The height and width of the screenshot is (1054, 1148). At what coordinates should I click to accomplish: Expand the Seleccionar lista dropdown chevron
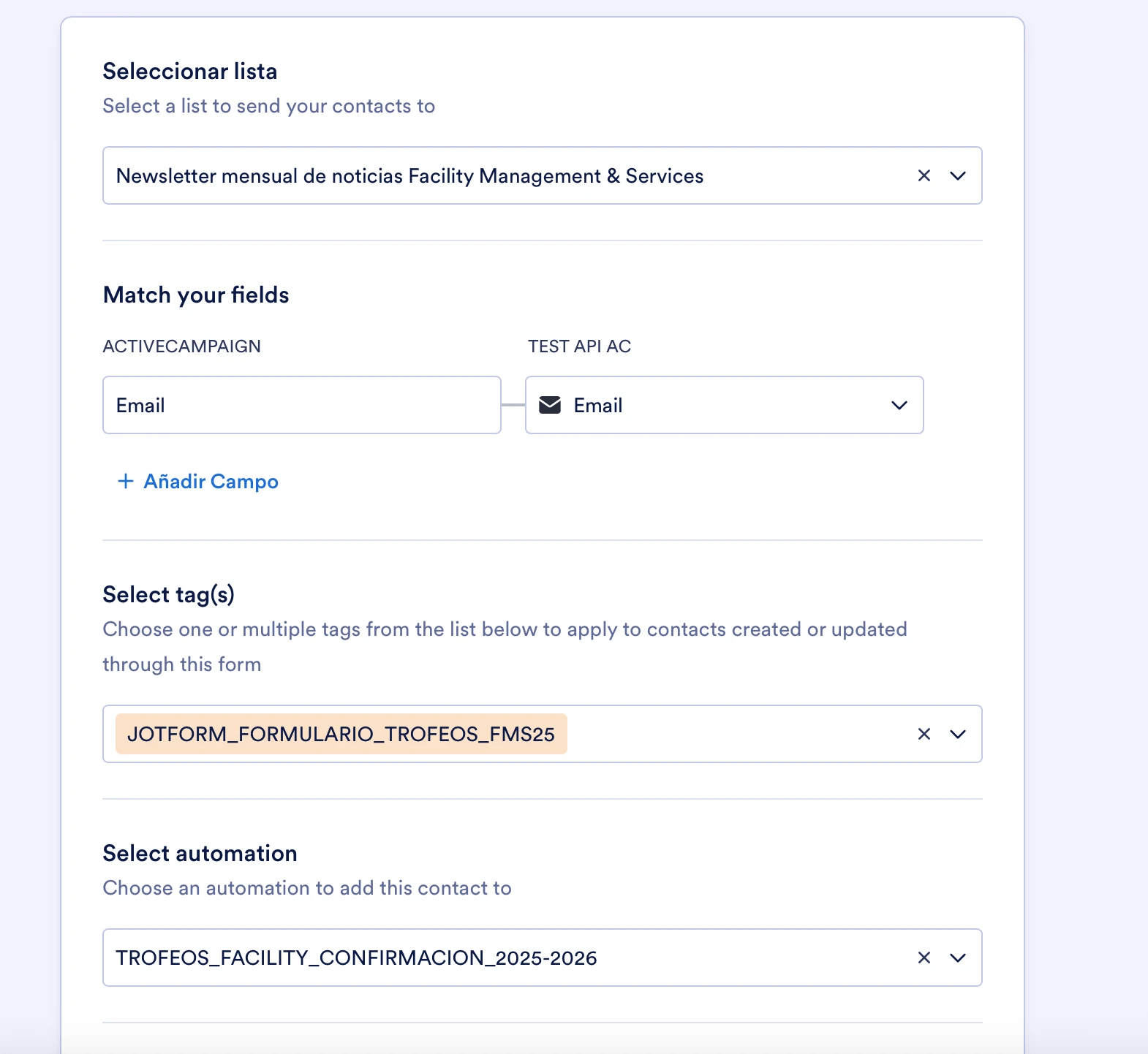[x=957, y=175]
